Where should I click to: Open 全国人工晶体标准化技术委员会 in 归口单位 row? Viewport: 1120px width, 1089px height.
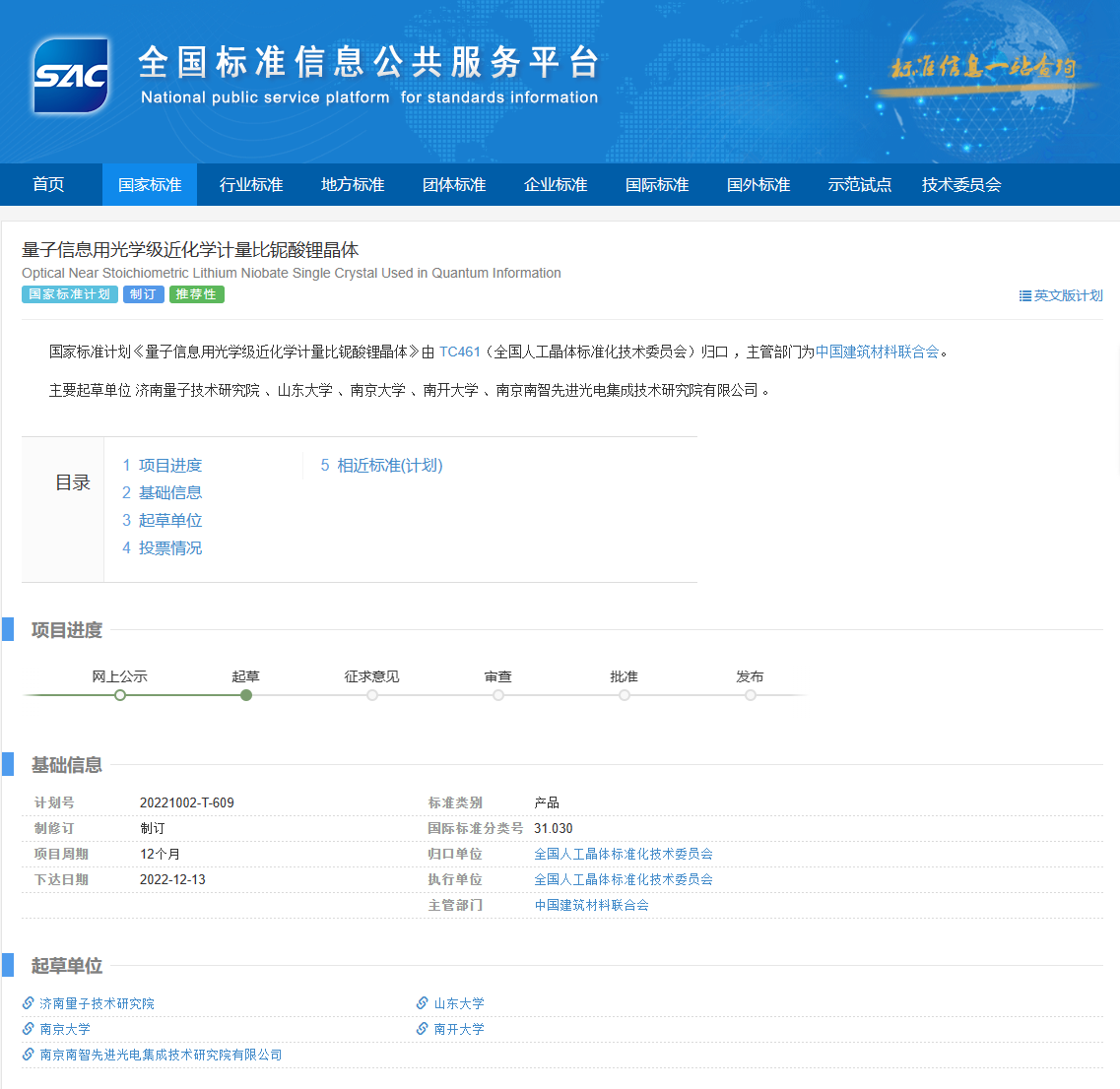[624, 854]
